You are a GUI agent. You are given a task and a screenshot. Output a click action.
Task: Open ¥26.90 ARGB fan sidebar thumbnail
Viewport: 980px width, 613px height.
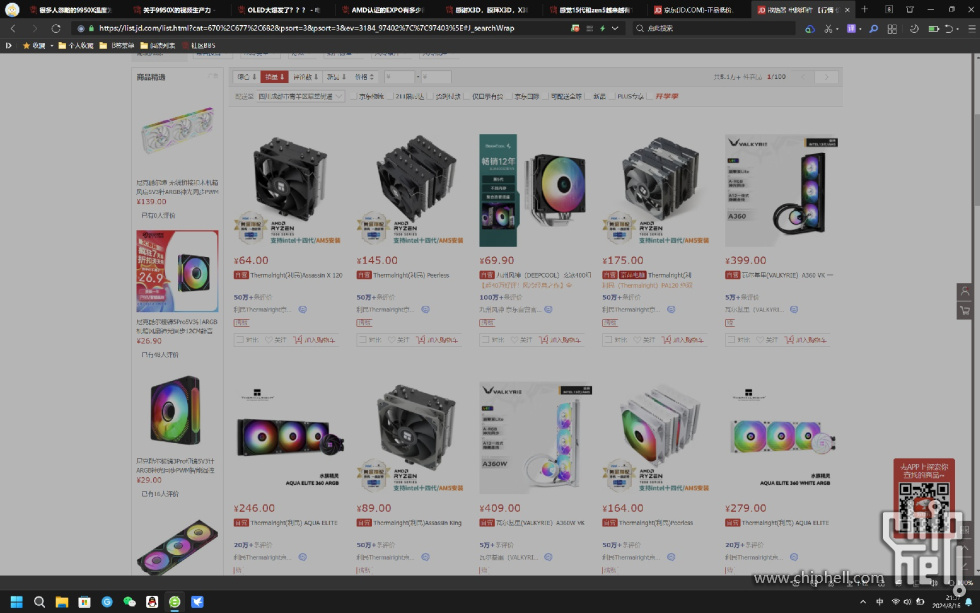tap(178, 271)
